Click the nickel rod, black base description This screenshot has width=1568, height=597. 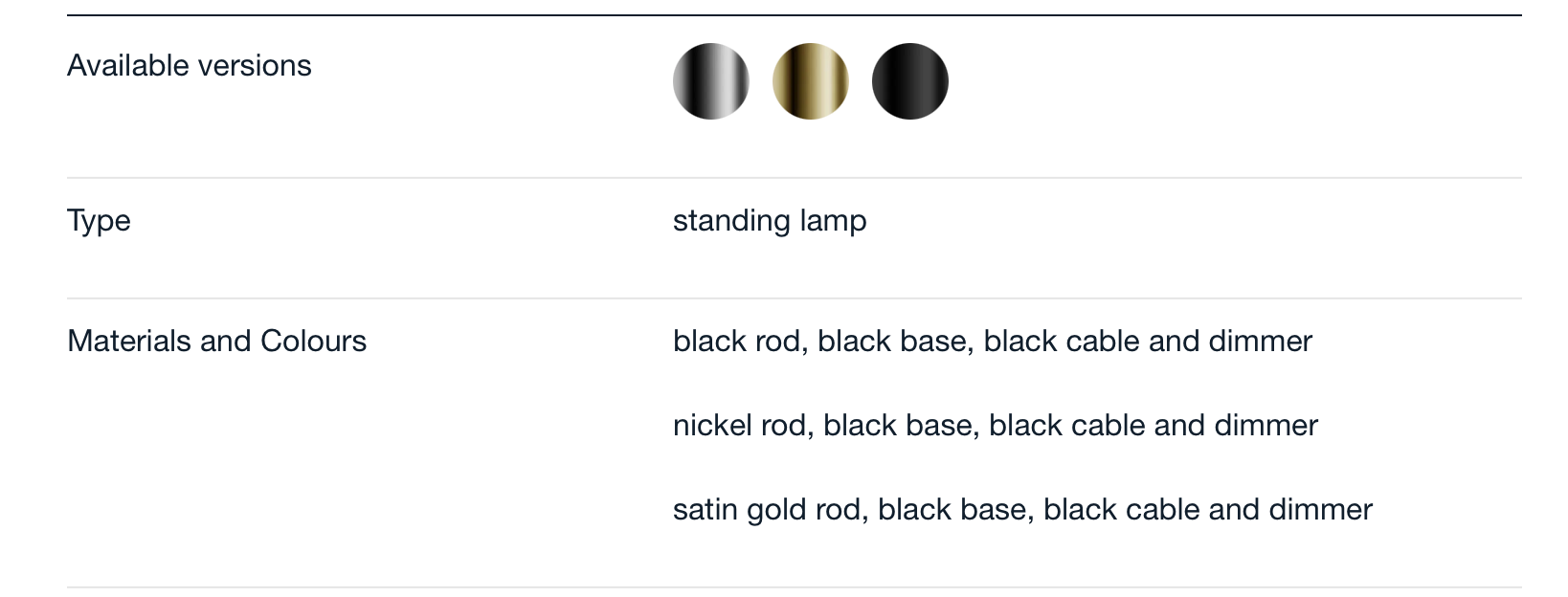click(996, 426)
